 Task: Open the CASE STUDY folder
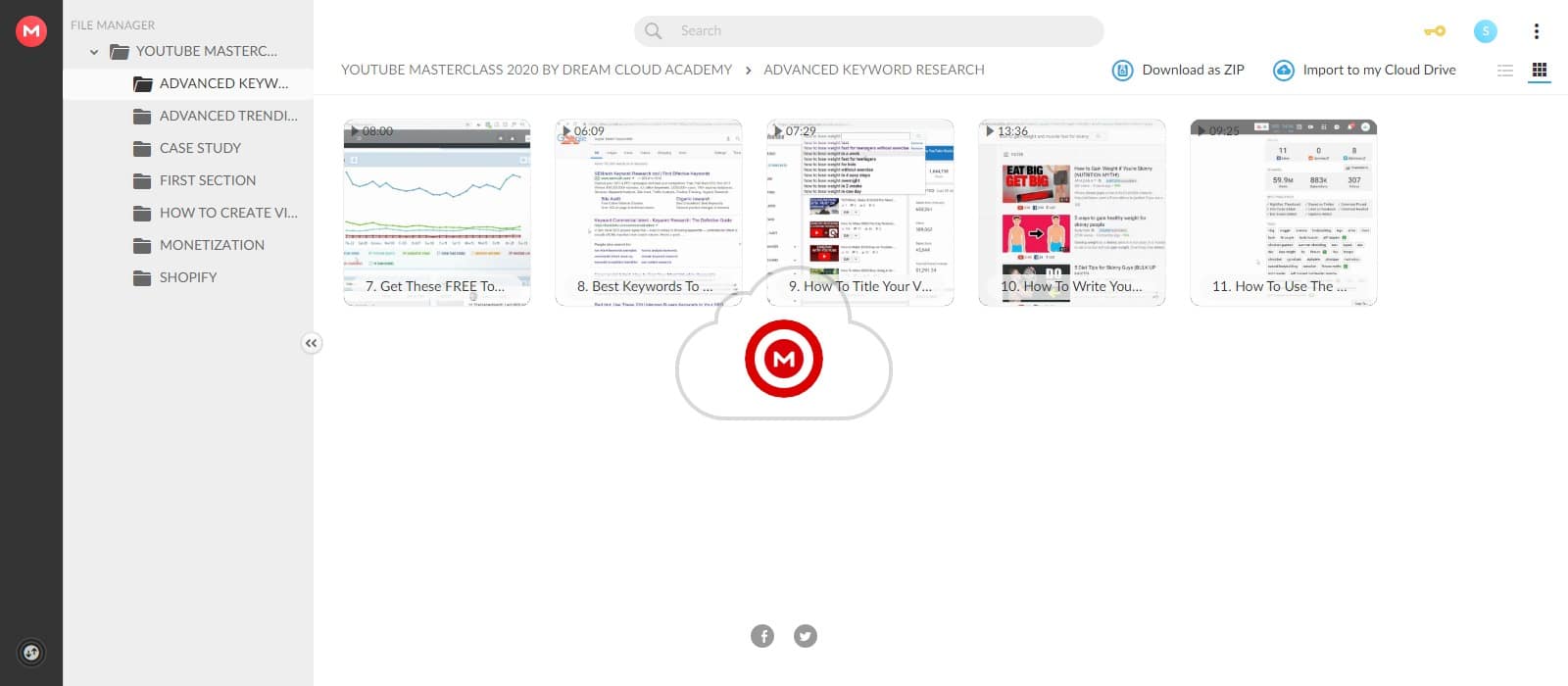point(200,148)
